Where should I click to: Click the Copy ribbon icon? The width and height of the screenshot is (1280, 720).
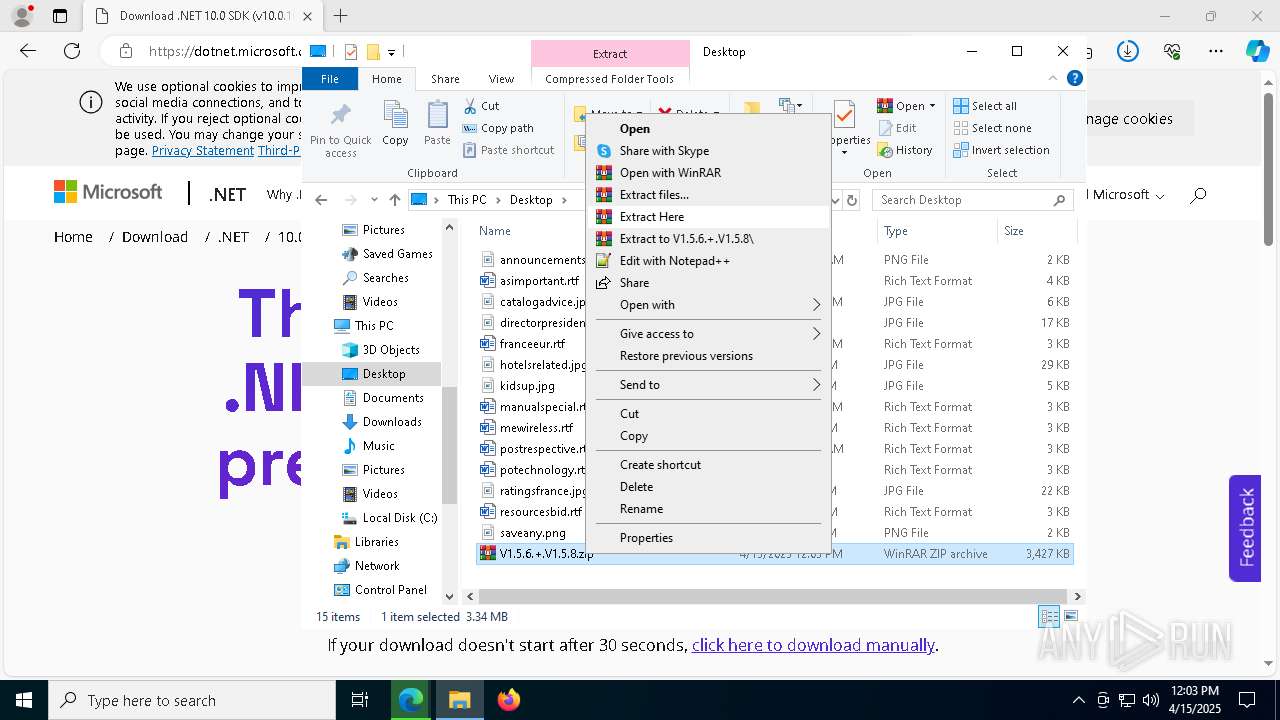point(395,124)
